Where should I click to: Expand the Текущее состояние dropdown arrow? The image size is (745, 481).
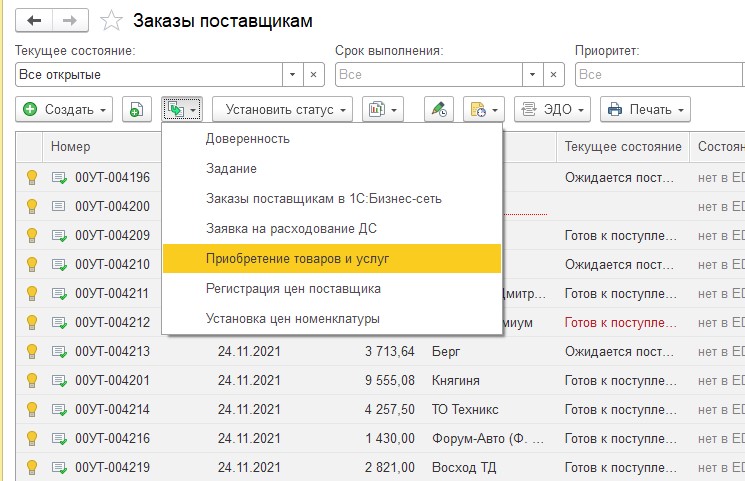tap(292, 75)
